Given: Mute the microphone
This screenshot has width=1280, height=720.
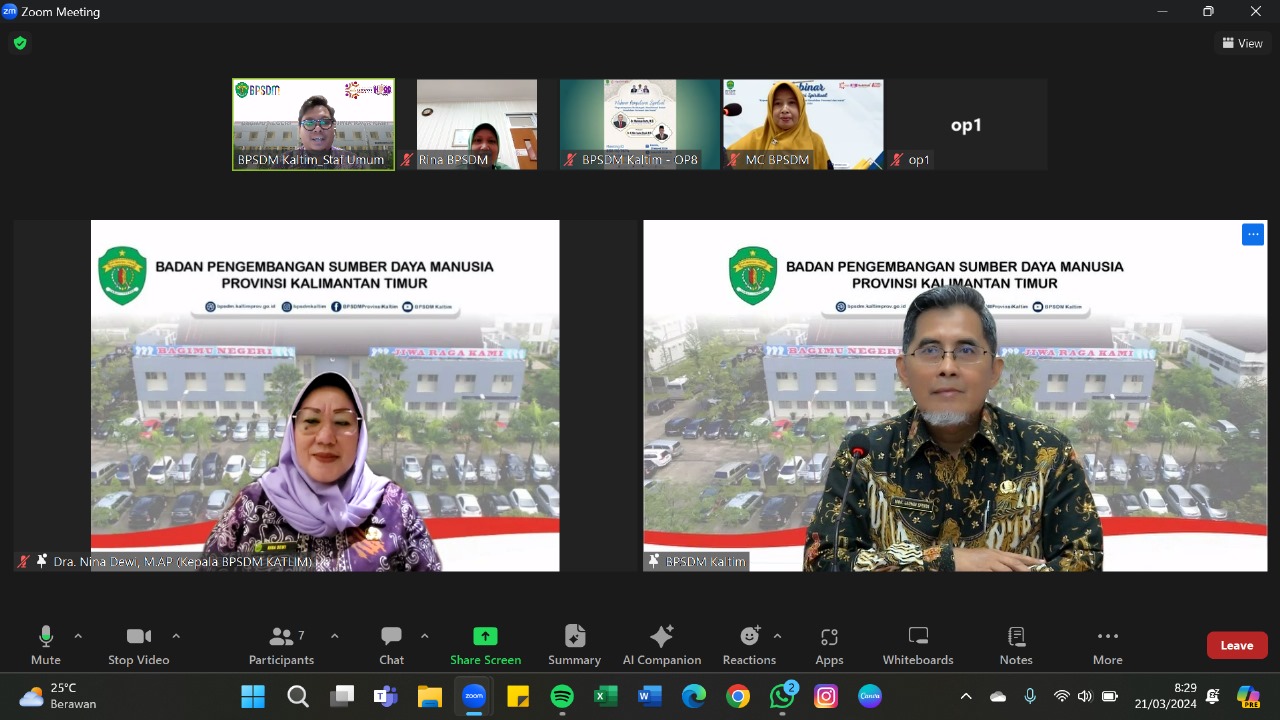Looking at the screenshot, I should click(45, 645).
